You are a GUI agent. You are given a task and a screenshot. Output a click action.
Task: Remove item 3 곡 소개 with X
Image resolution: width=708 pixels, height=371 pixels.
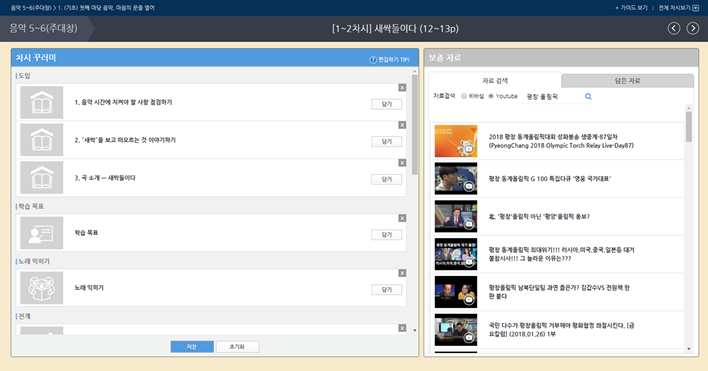point(402,163)
